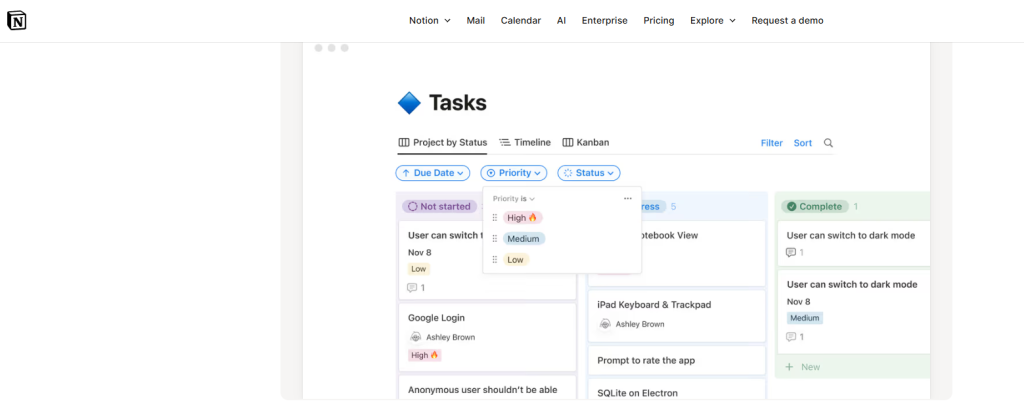The image size is (1024, 412).
Task: Go to Mail page
Action: pos(475,21)
